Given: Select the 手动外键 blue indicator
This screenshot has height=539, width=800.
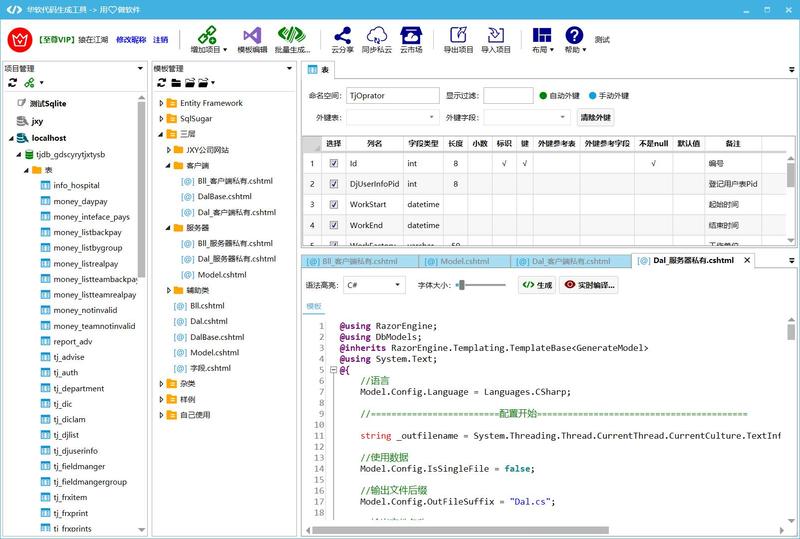Looking at the screenshot, I should (592, 95).
